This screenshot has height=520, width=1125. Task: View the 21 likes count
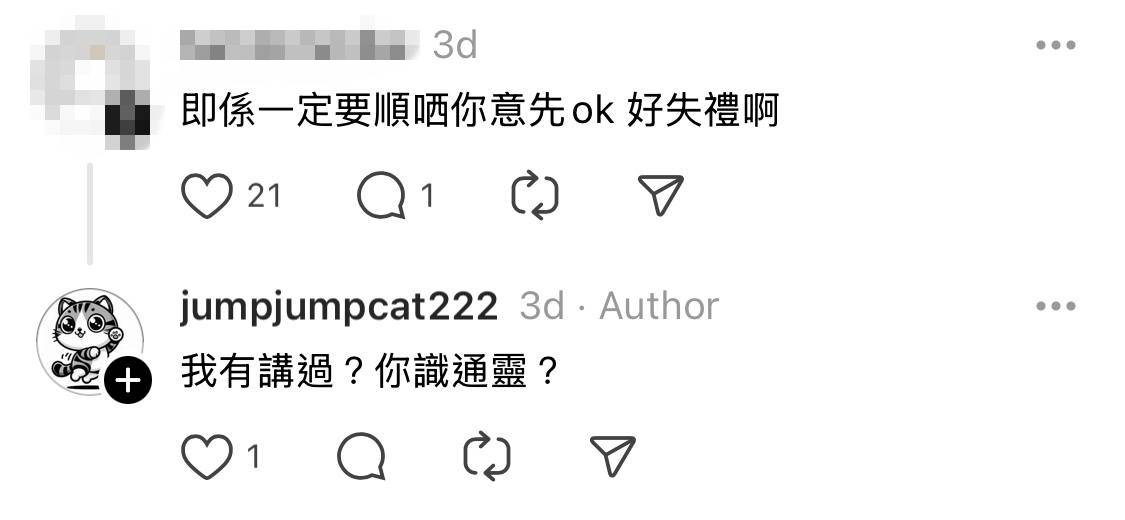pos(264,196)
